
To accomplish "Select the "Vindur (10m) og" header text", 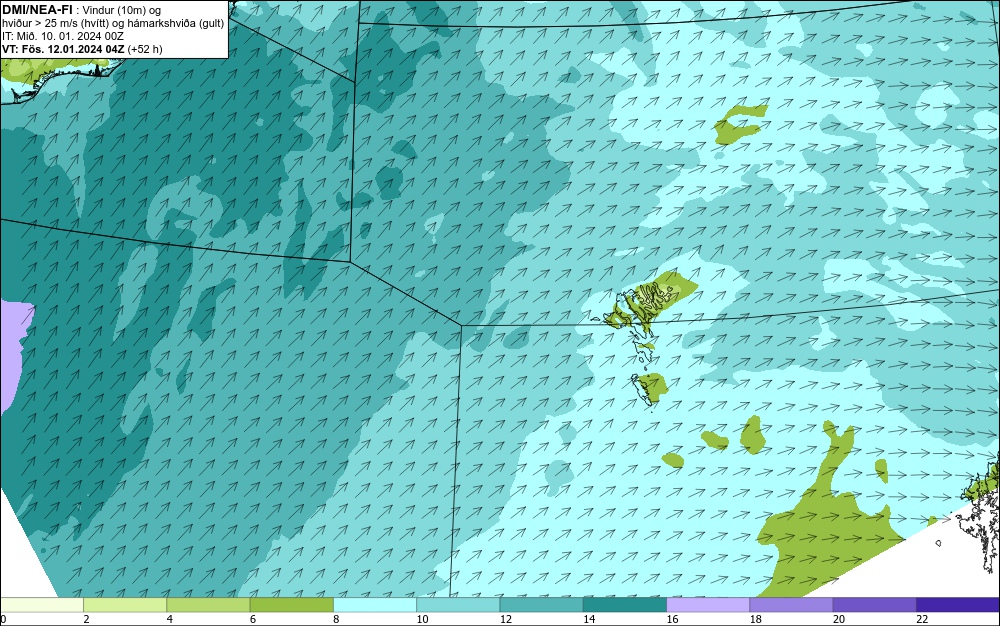I will click(122, 10).
